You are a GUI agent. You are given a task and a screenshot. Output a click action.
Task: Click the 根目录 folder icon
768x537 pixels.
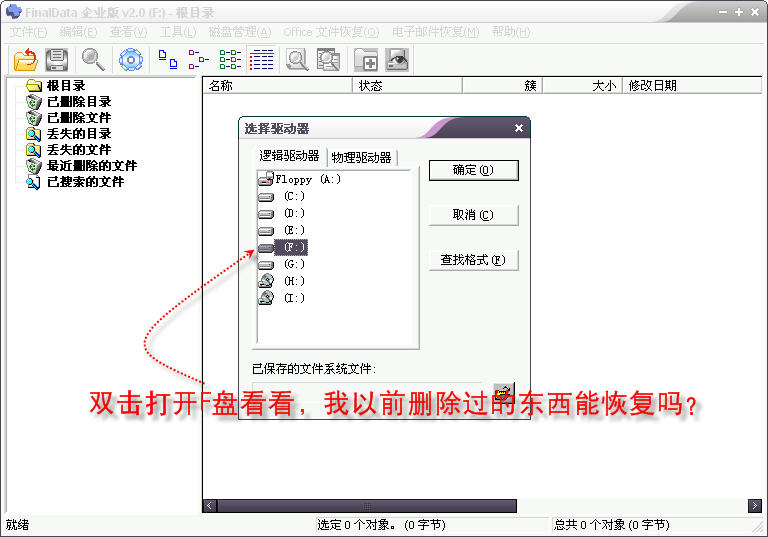coord(34,86)
